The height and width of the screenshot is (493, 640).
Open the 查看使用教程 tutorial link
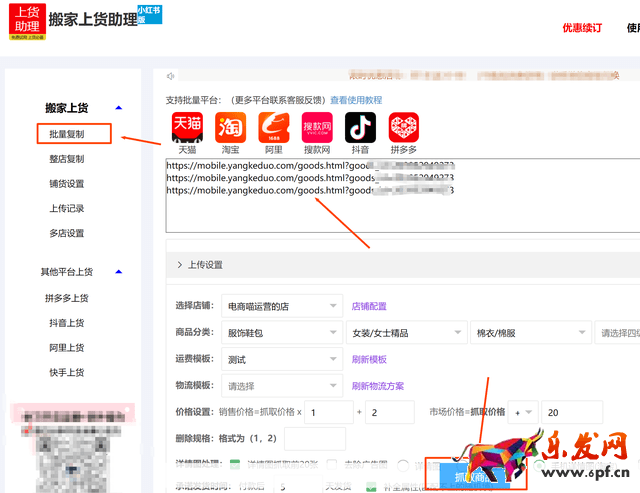(356, 100)
